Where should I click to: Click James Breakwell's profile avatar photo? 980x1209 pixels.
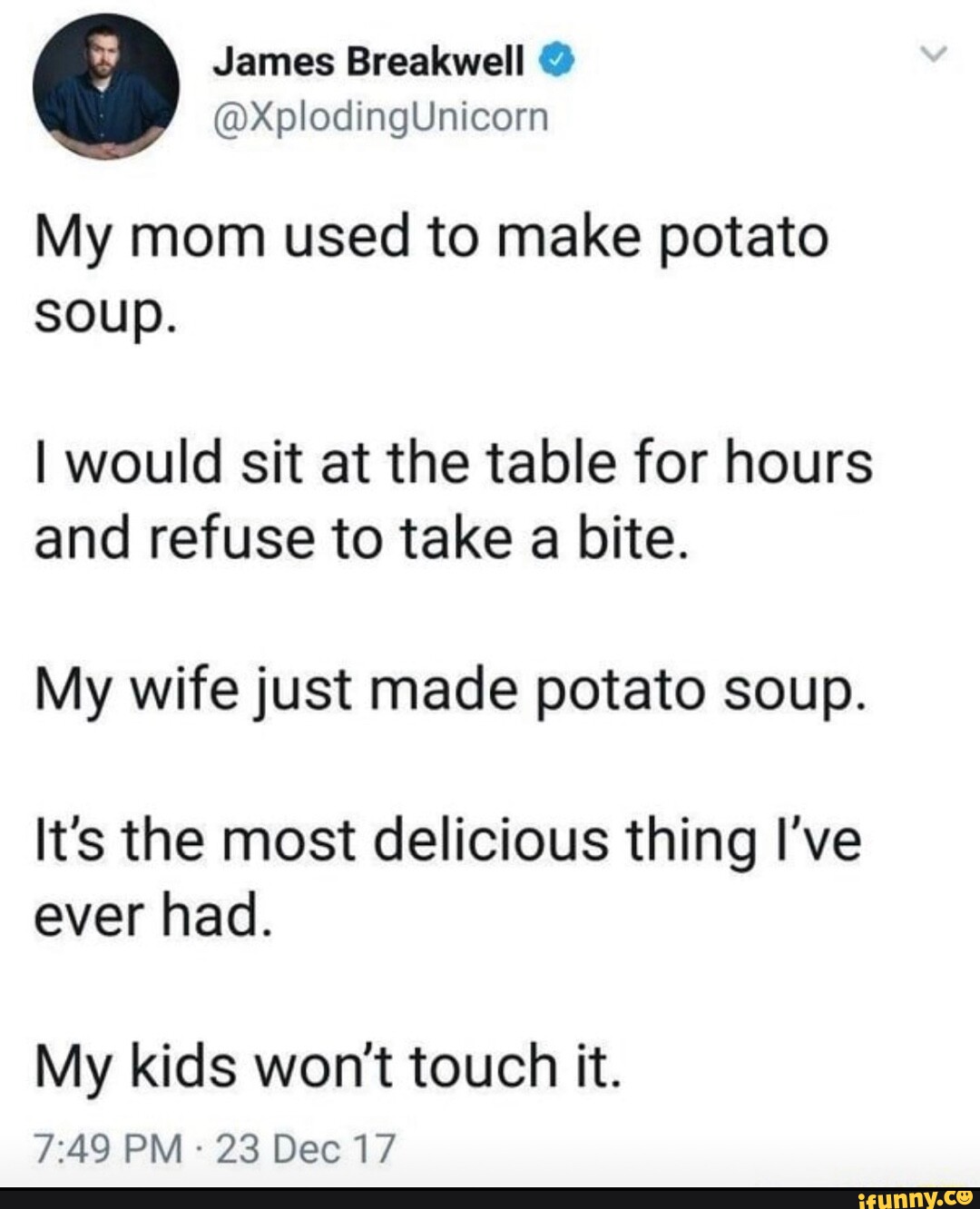coord(105,87)
